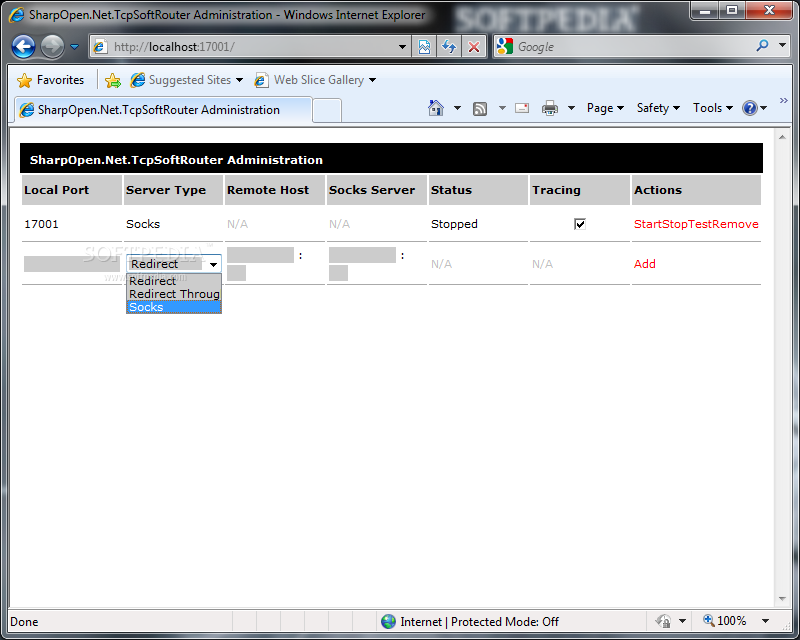Open recent pages dropdown beside Forward button
Image resolution: width=800 pixels, height=640 pixels.
pyautogui.click(x=74, y=47)
